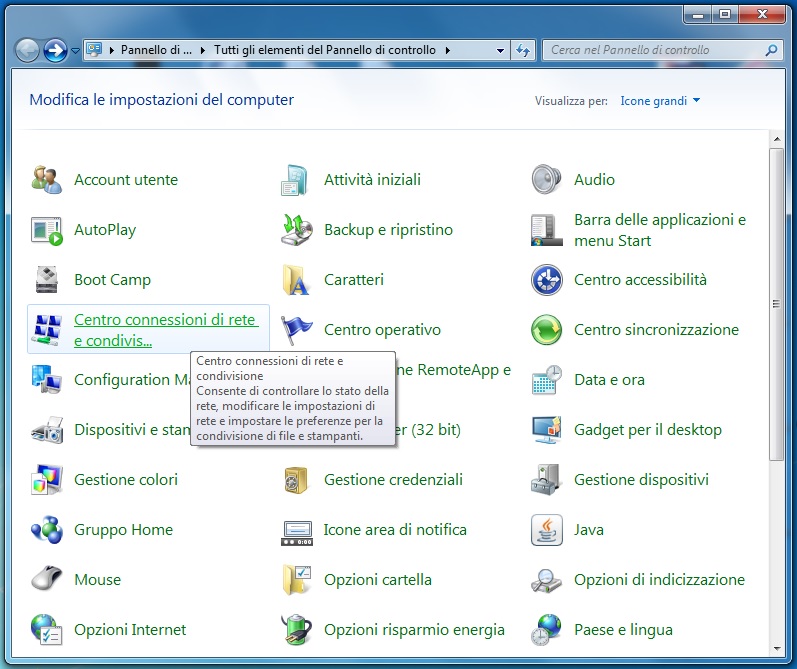797x669 pixels.
Task: Open the AutoPlay icon
Action: 47,230
